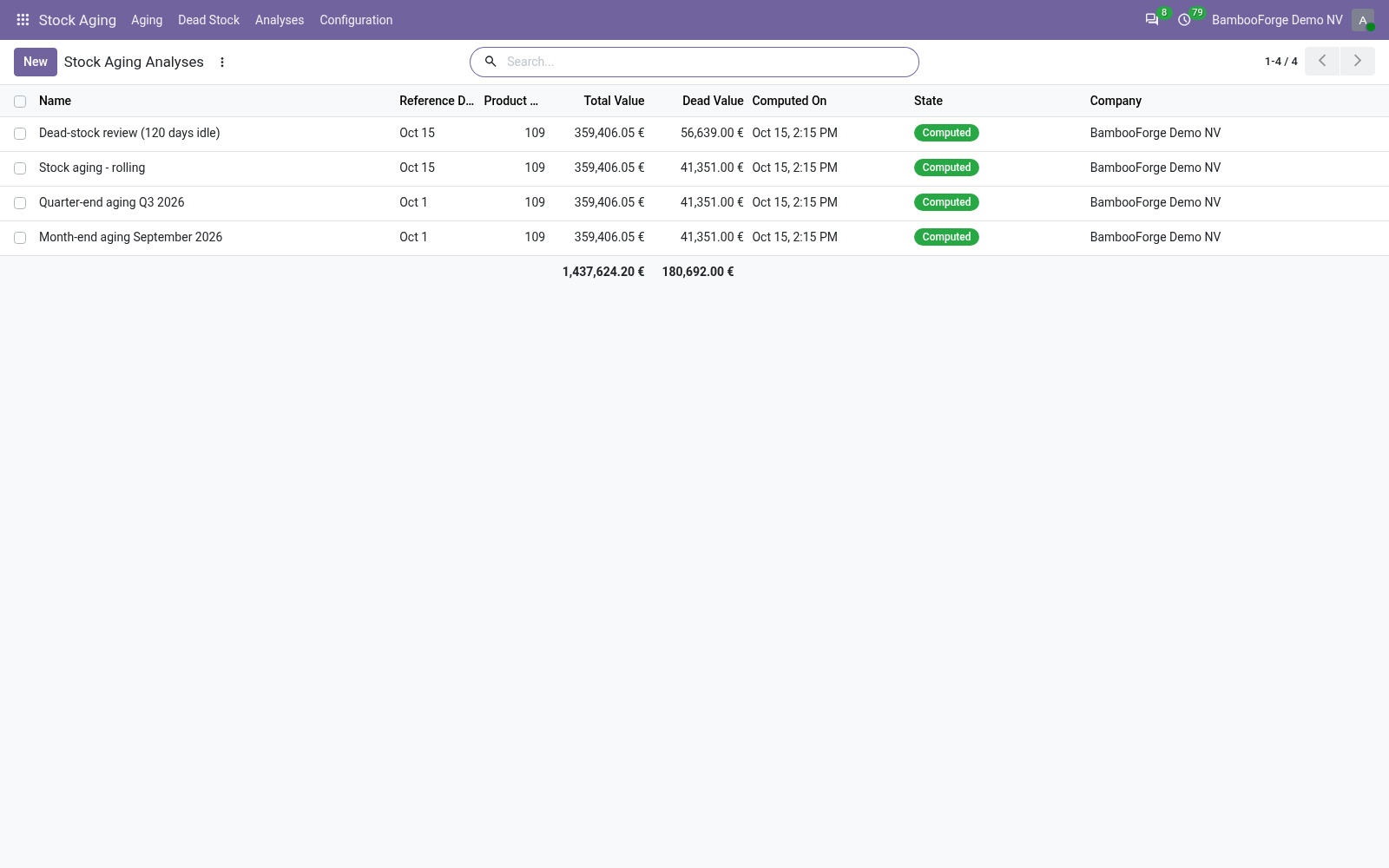Sort by the Computed On column header
1389x868 pixels.
point(789,101)
